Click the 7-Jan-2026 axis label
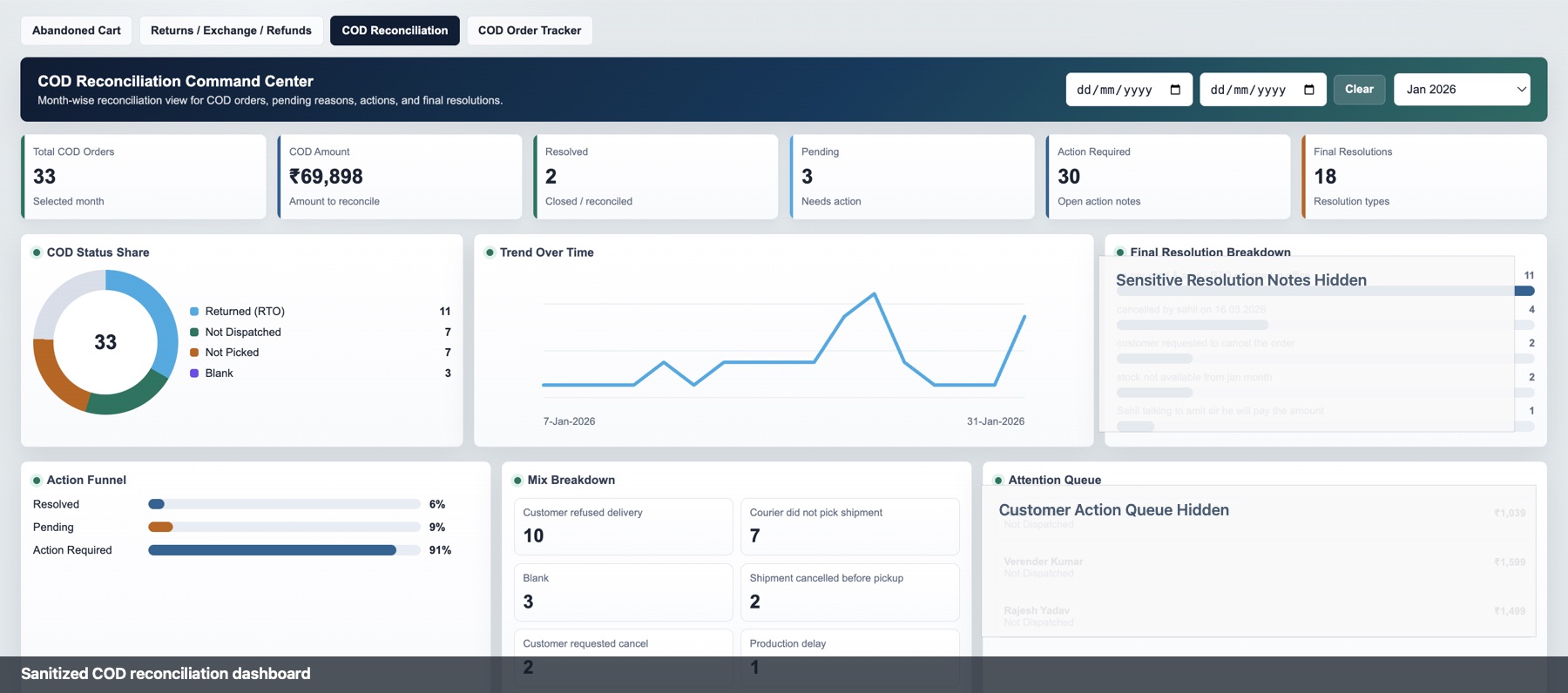Viewport: 1568px width, 693px height. point(569,421)
